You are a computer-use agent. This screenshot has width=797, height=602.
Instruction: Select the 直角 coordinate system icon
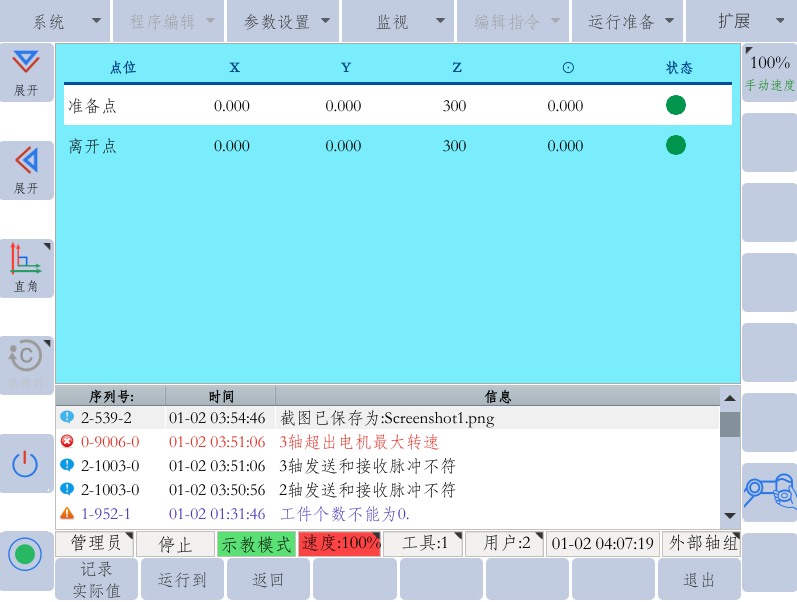tap(26, 260)
